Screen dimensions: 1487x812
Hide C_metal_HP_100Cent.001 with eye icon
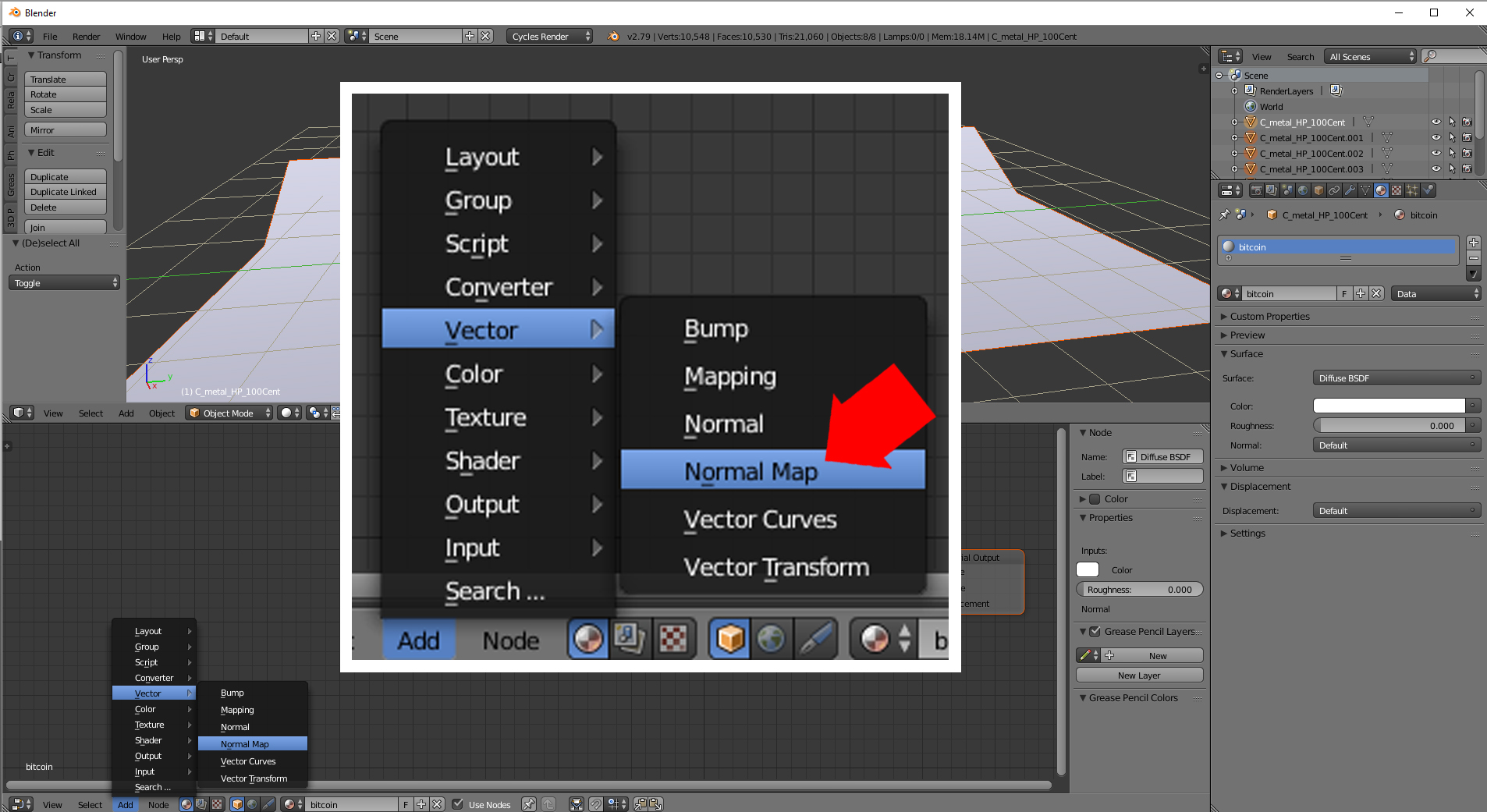click(x=1436, y=138)
